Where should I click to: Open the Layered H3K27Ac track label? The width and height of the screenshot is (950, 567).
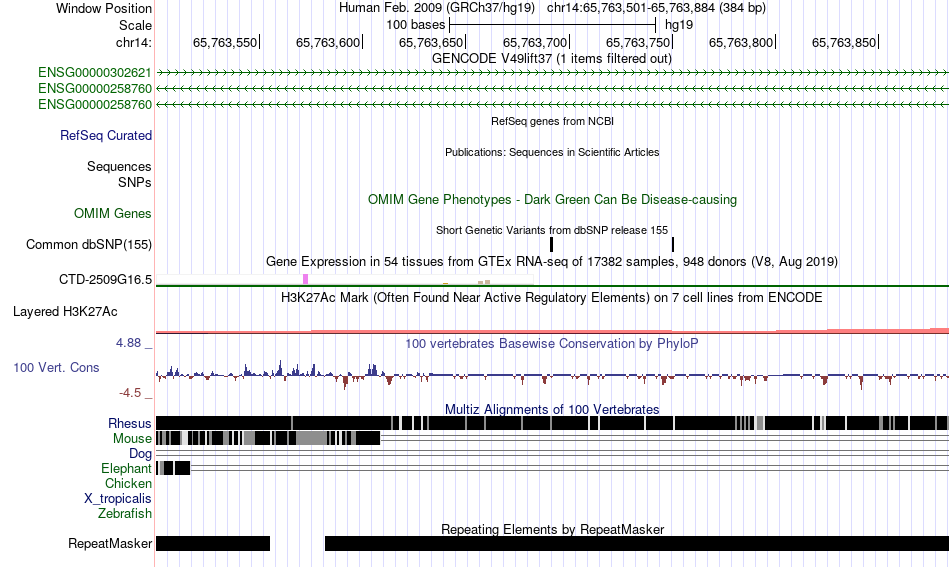point(65,311)
